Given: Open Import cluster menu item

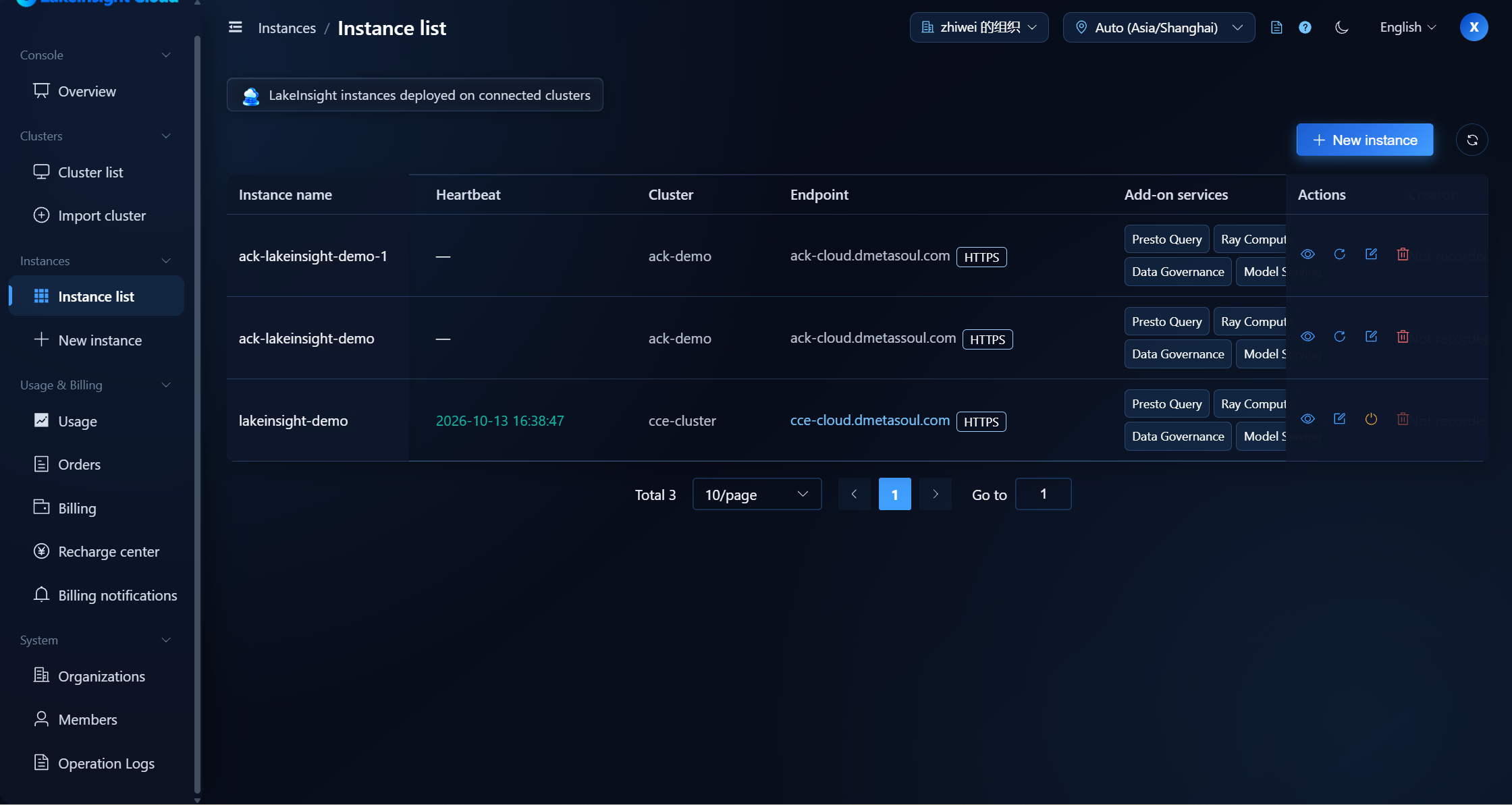Looking at the screenshot, I should (x=96, y=215).
